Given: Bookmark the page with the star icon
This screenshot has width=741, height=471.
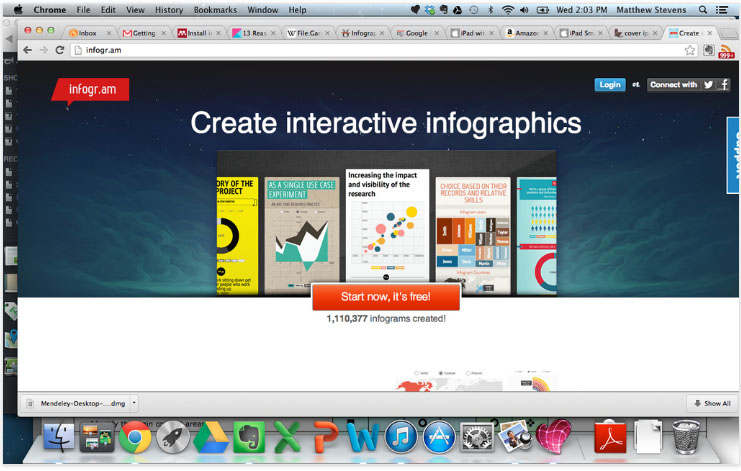Looking at the screenshot, I should (x=690, y=50).
